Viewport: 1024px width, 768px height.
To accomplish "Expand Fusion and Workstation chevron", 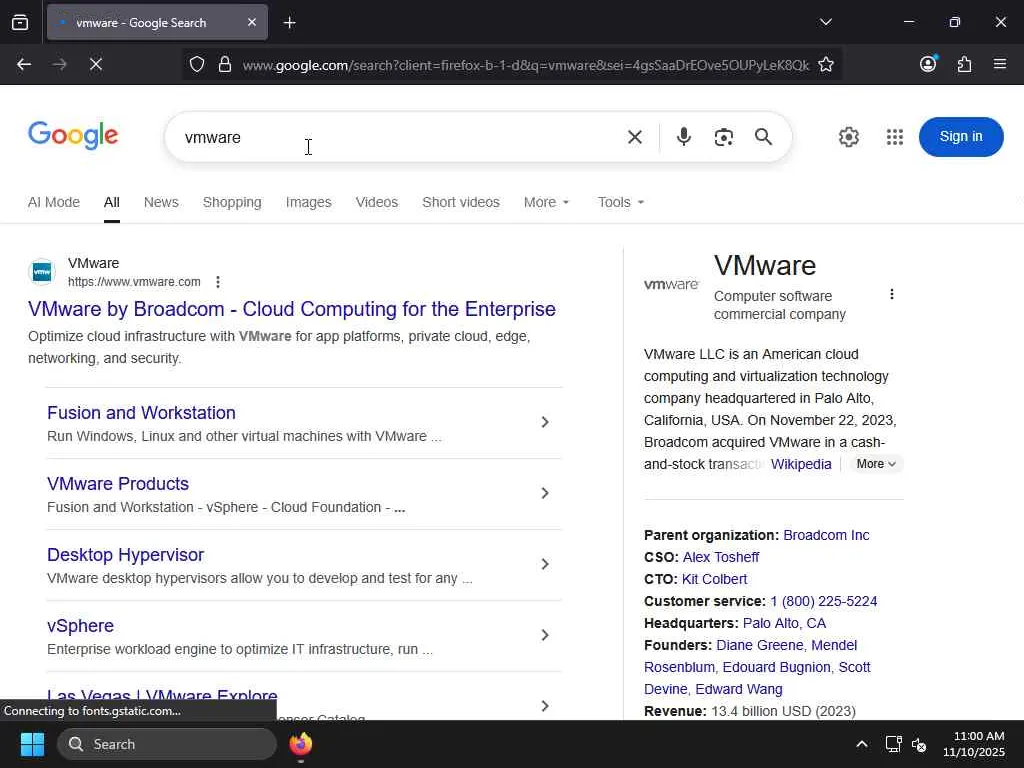I will (x=545, y=423).
